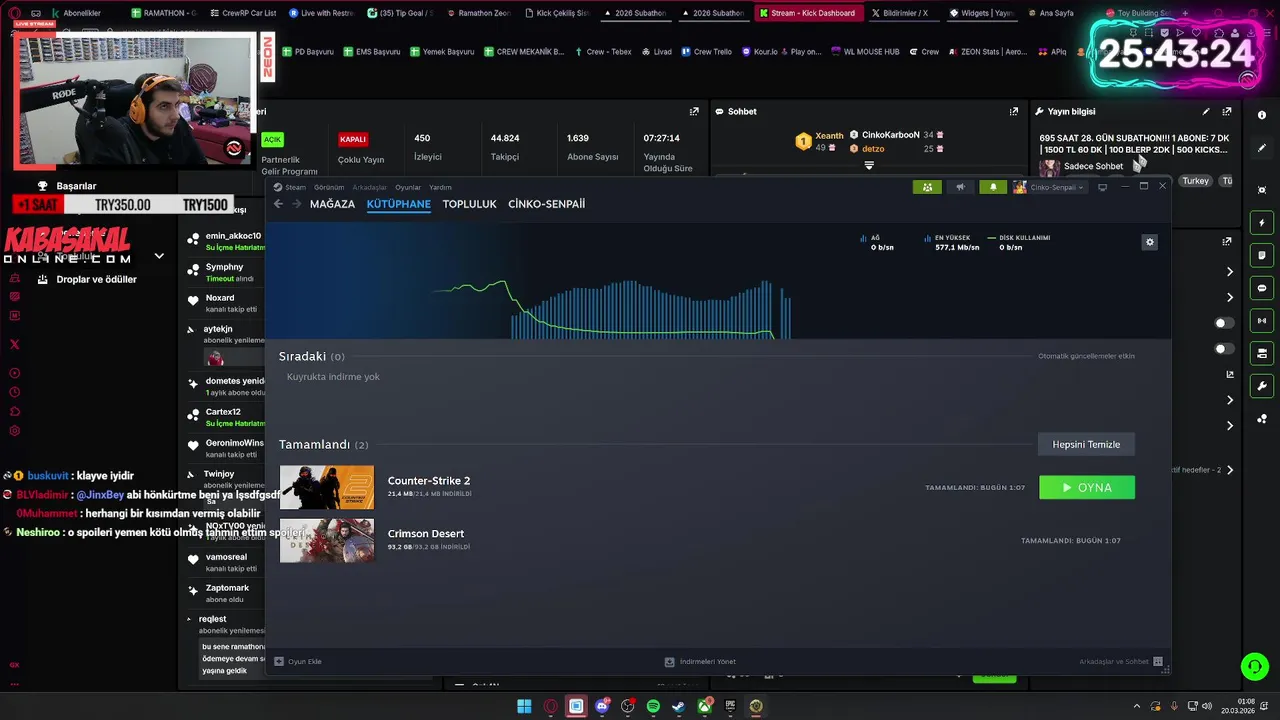Open Droplar ve ödüller in sidebar

pos(96,279)
